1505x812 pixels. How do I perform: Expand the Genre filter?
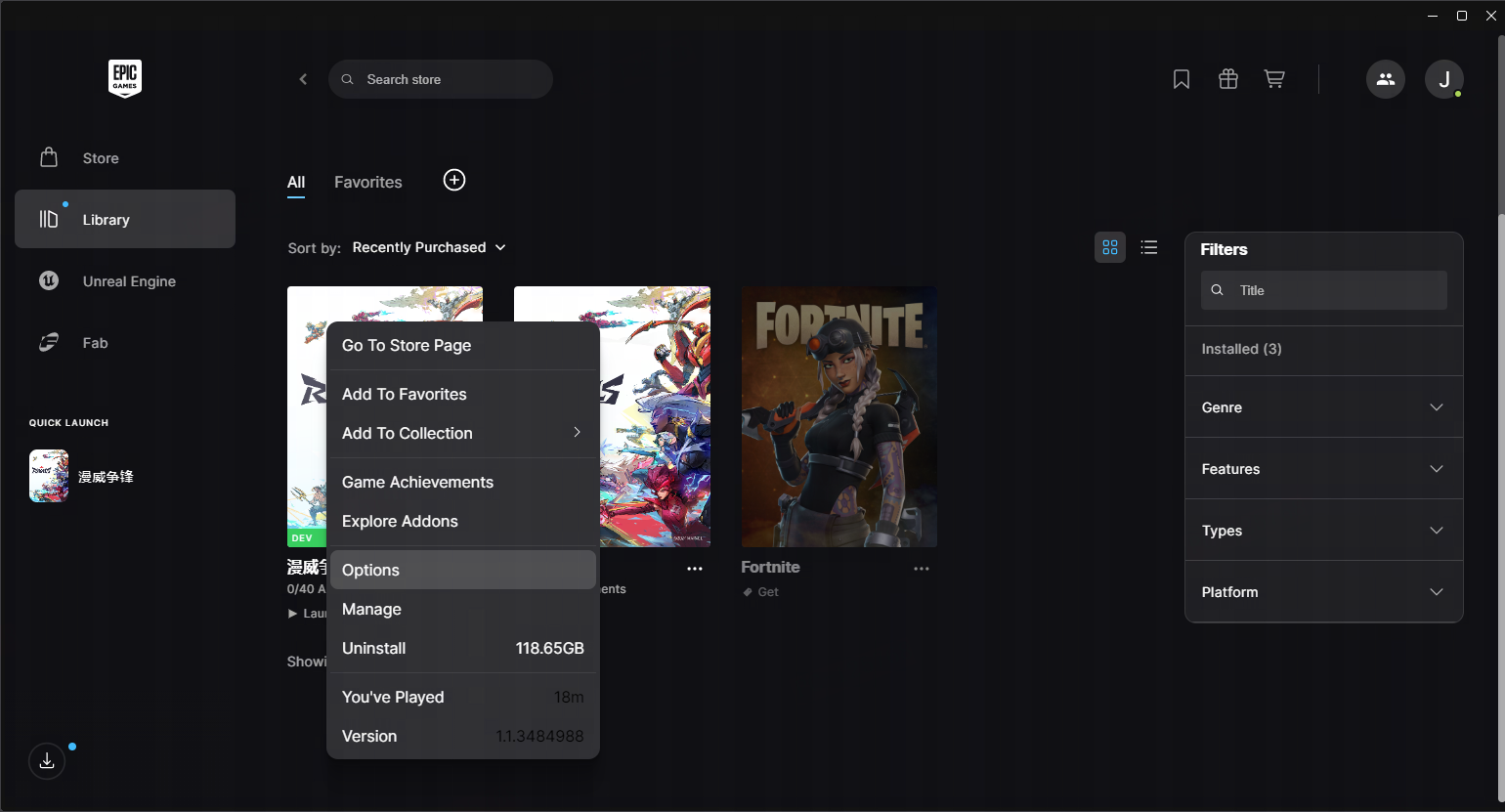pos(1323,407)
